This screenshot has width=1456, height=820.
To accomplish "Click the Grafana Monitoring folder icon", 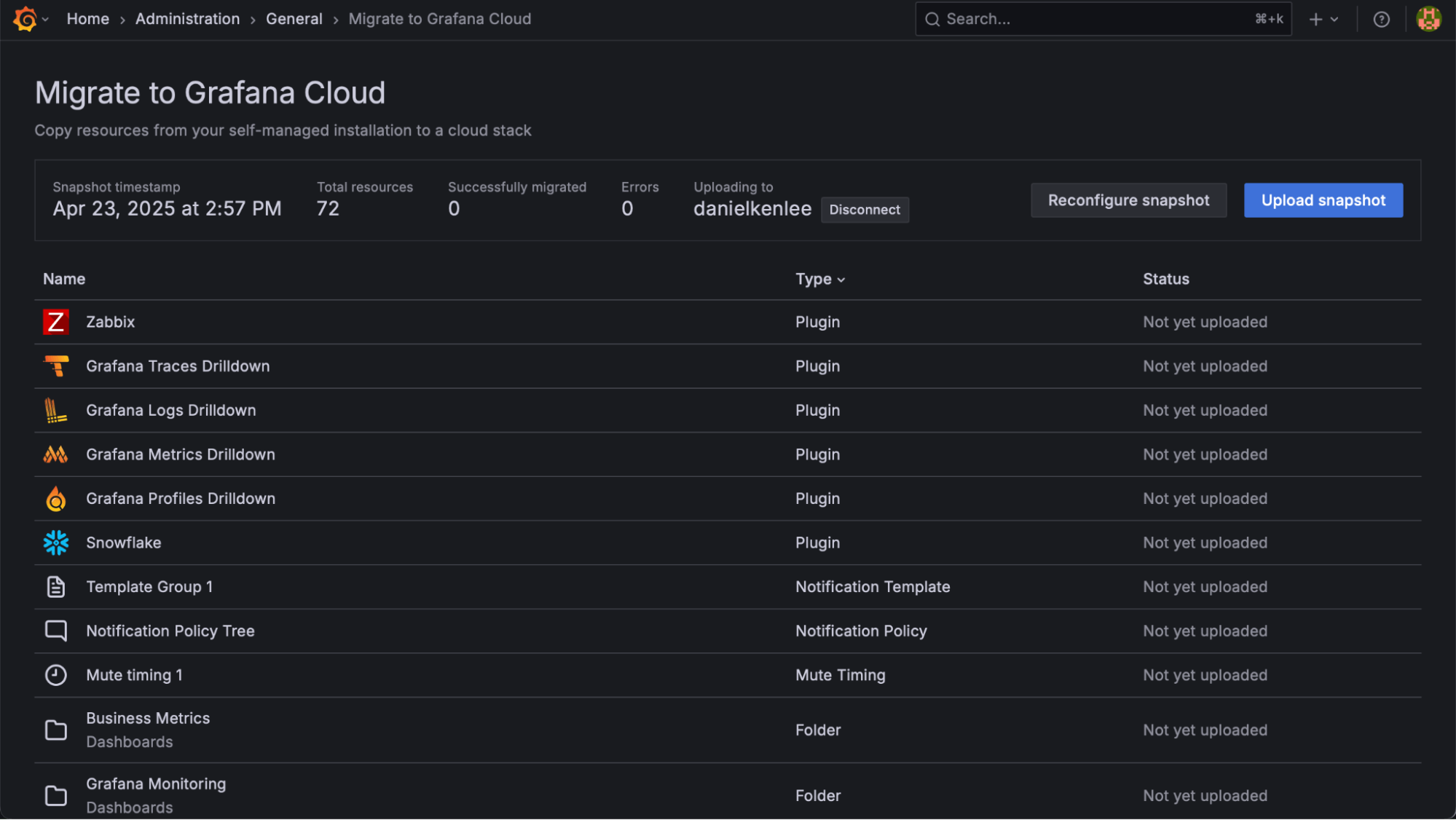I will 56,795.
